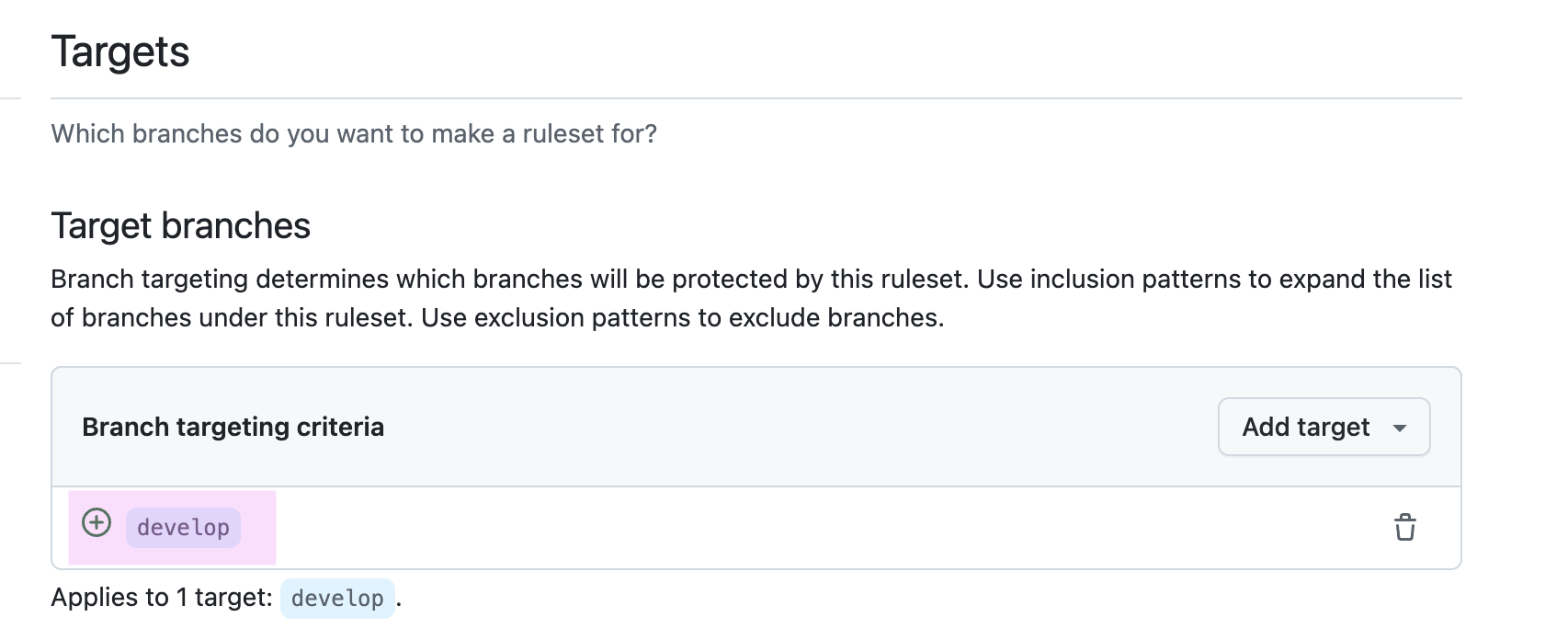Click the caret arrow beside Add target
This screenshot has width=1568, height=640.
pyautogui.click(x=1400, y=428)
